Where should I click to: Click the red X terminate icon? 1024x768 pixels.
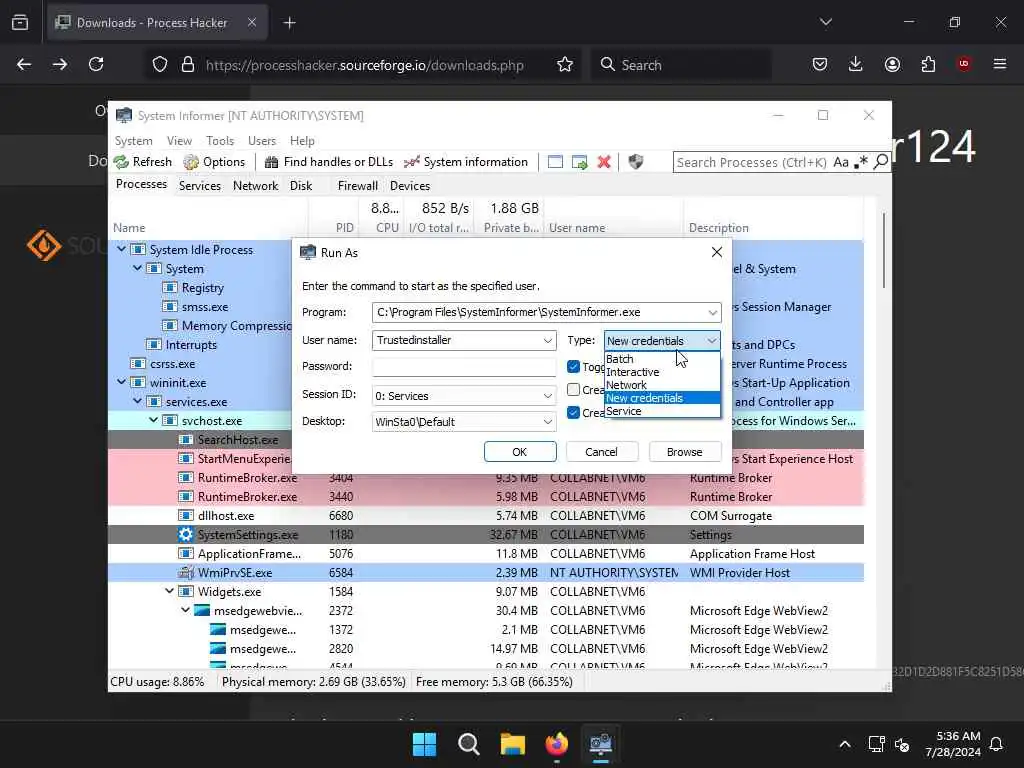604,162
